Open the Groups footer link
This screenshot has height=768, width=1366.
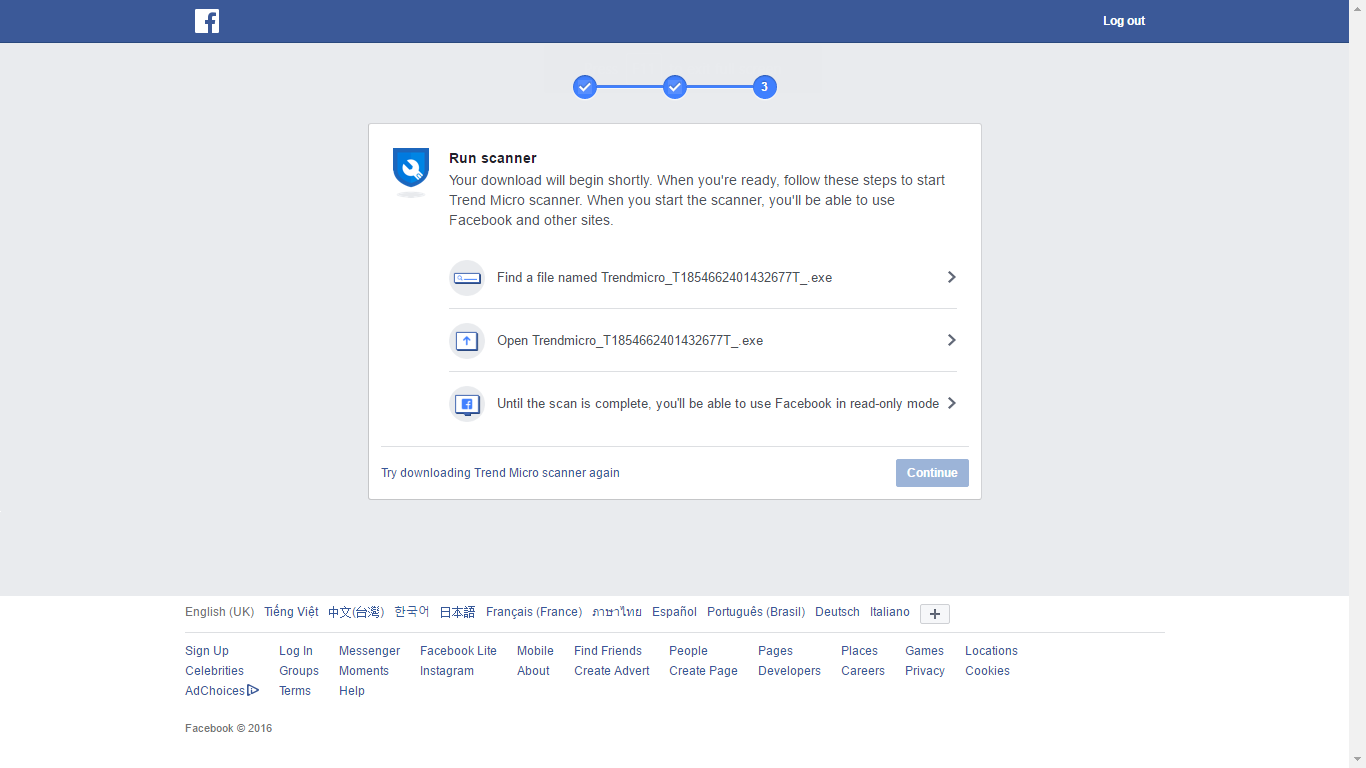tap(299, 671)
